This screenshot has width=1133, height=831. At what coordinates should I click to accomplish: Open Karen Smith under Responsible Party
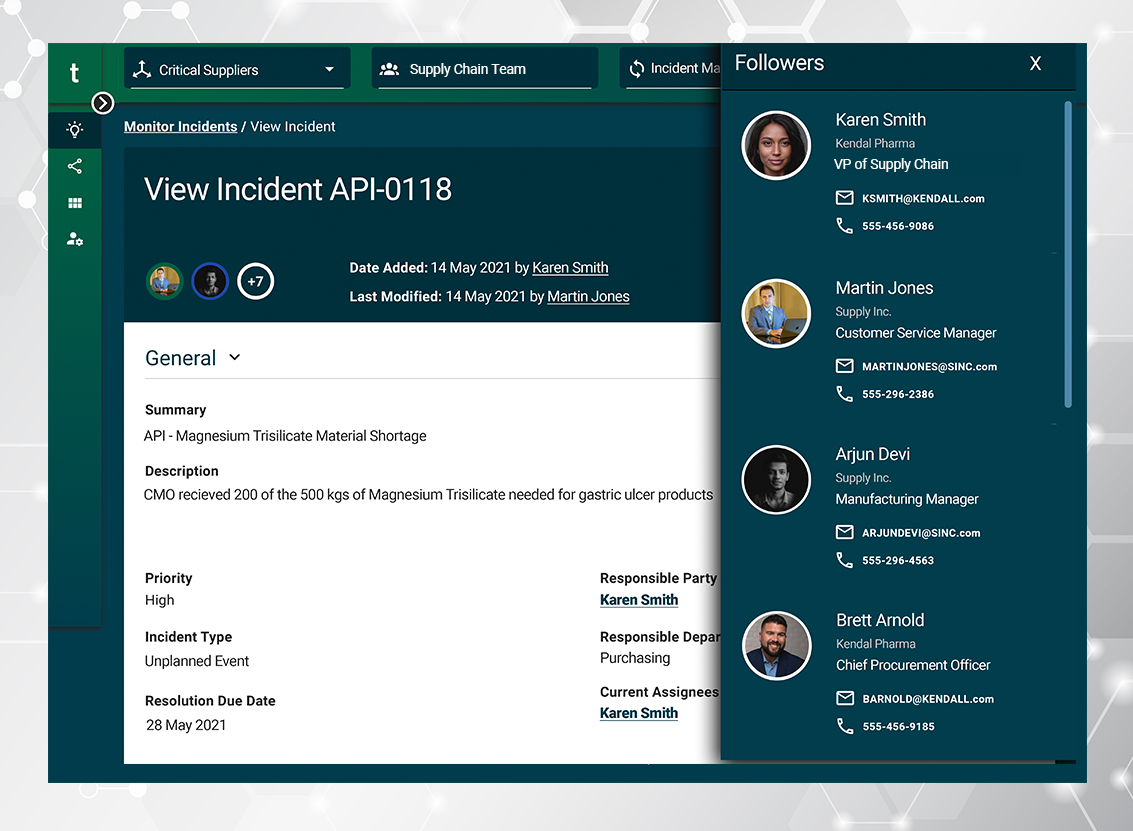click(639, 600)
